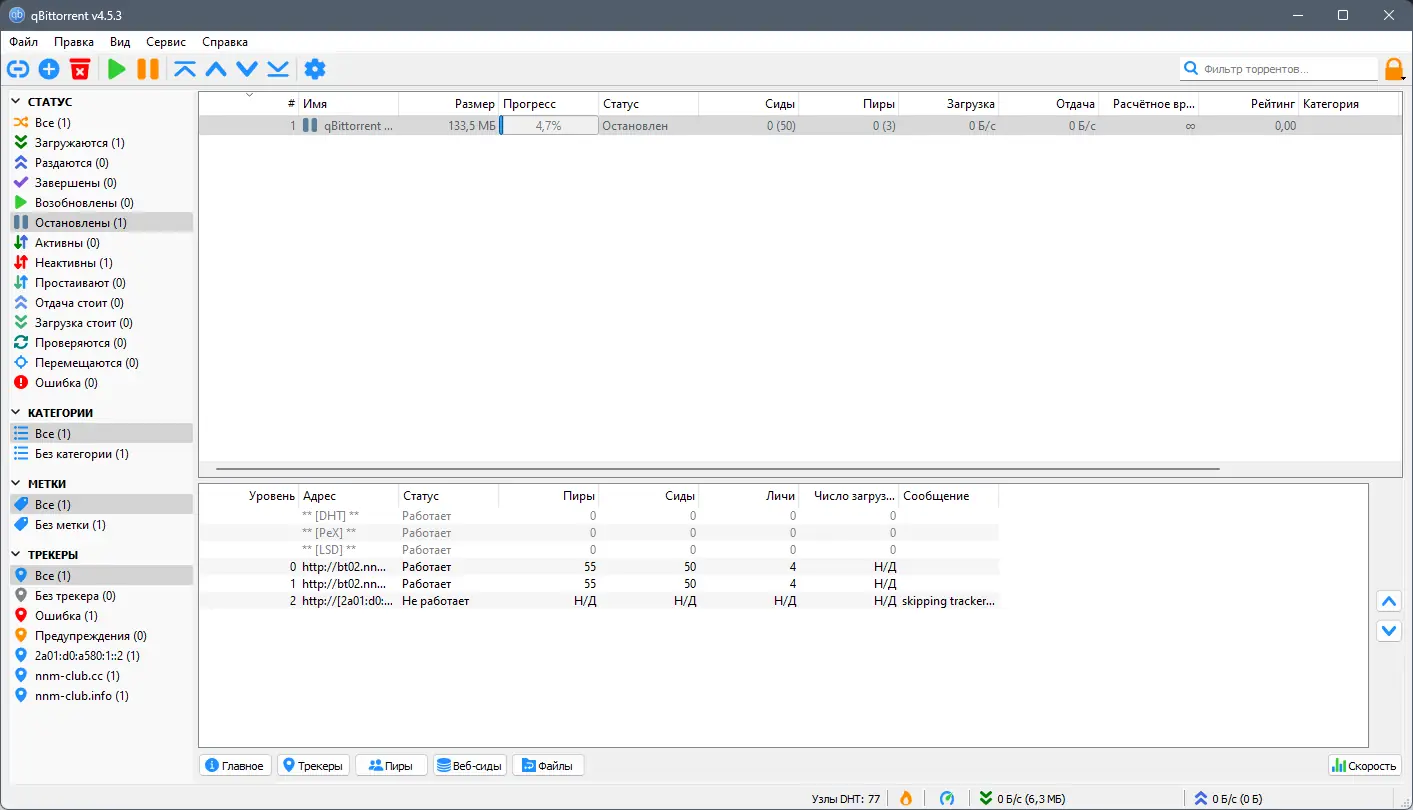
Task: Collapse the ТРЕКЕРЫ sidebar section
Action: coord(17,555)
